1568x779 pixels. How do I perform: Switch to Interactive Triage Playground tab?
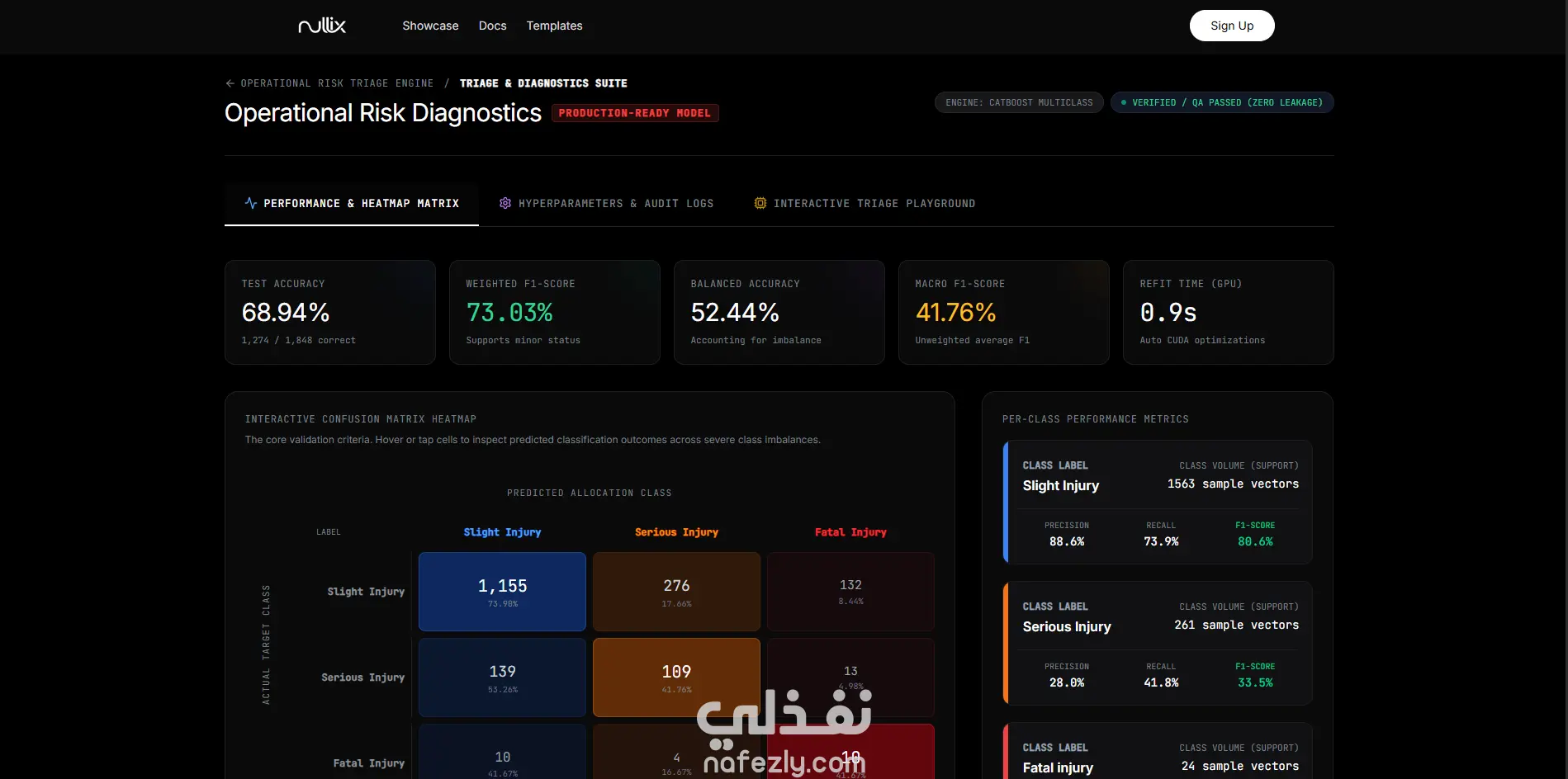865,203
